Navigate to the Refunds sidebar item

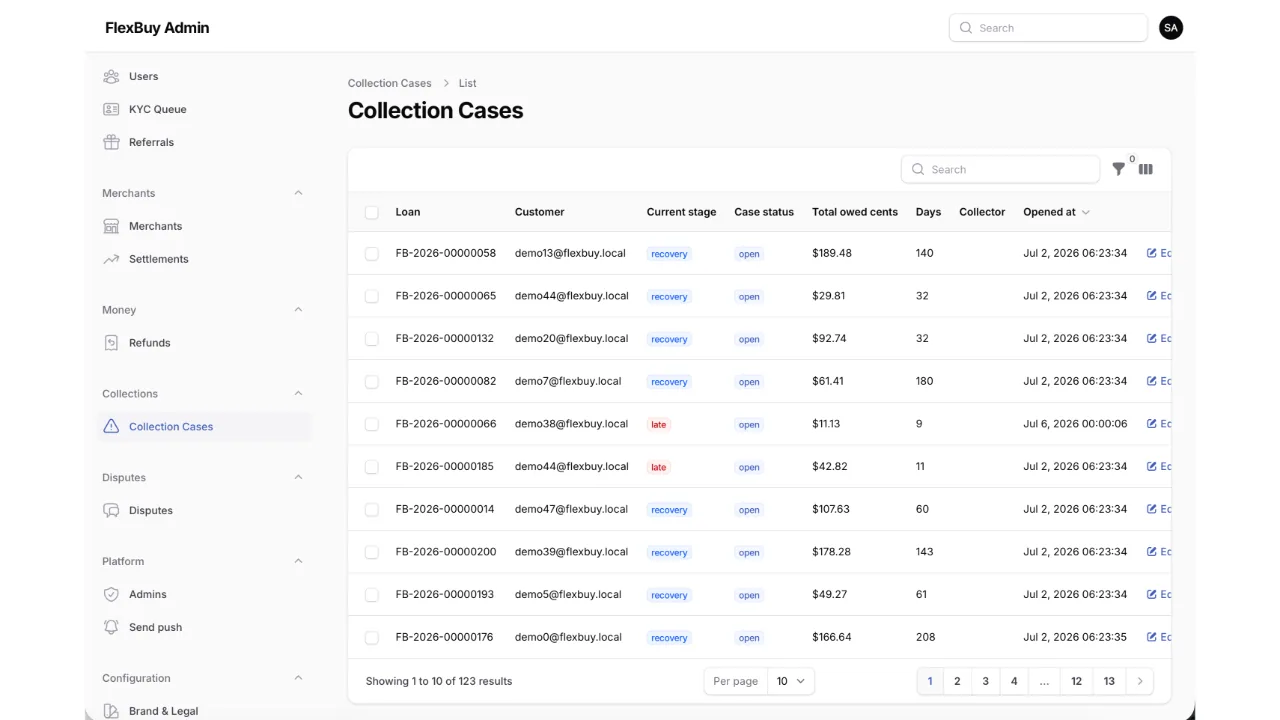[x=207, y=343]
